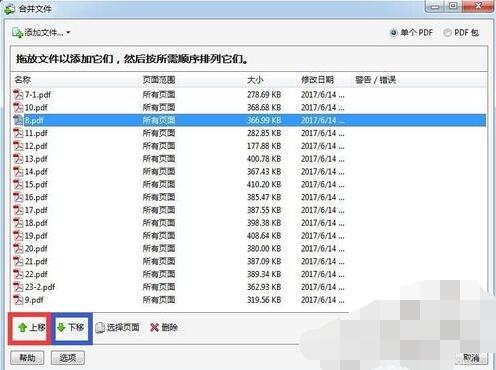496x370 pixels.
Task: Click the 选项 options button
Action: (x=68, y=358)
